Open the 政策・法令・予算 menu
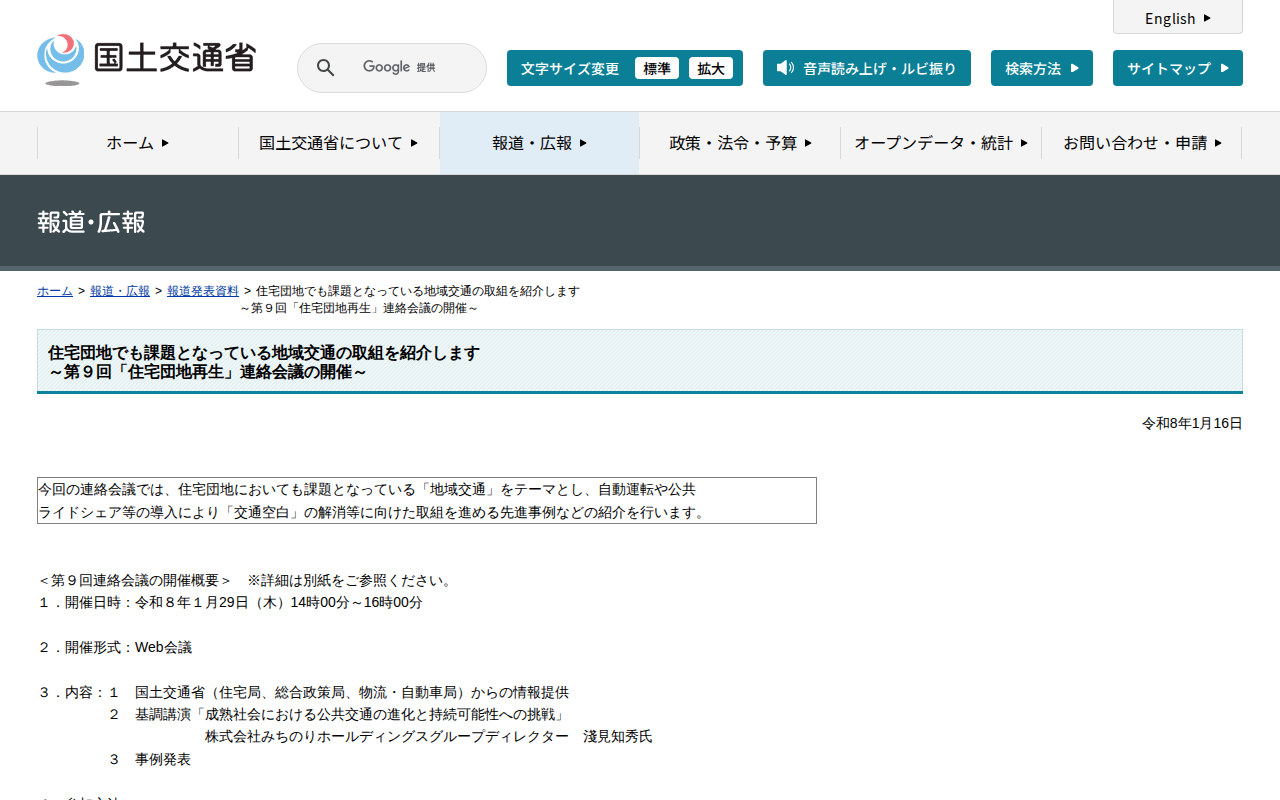1280x800 pixels. 740,143
